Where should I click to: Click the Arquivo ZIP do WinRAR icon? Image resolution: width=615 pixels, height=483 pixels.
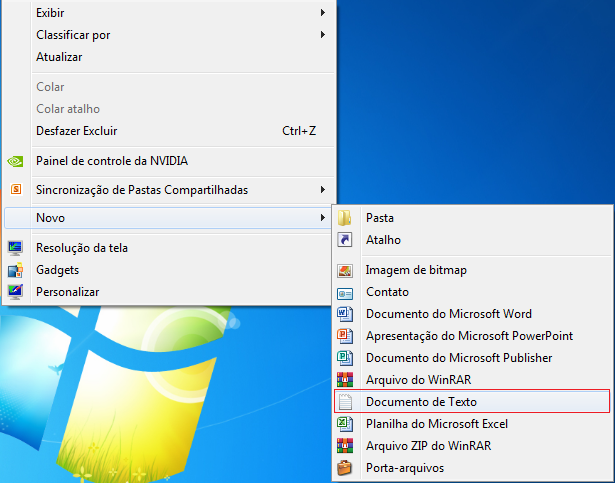345,446
